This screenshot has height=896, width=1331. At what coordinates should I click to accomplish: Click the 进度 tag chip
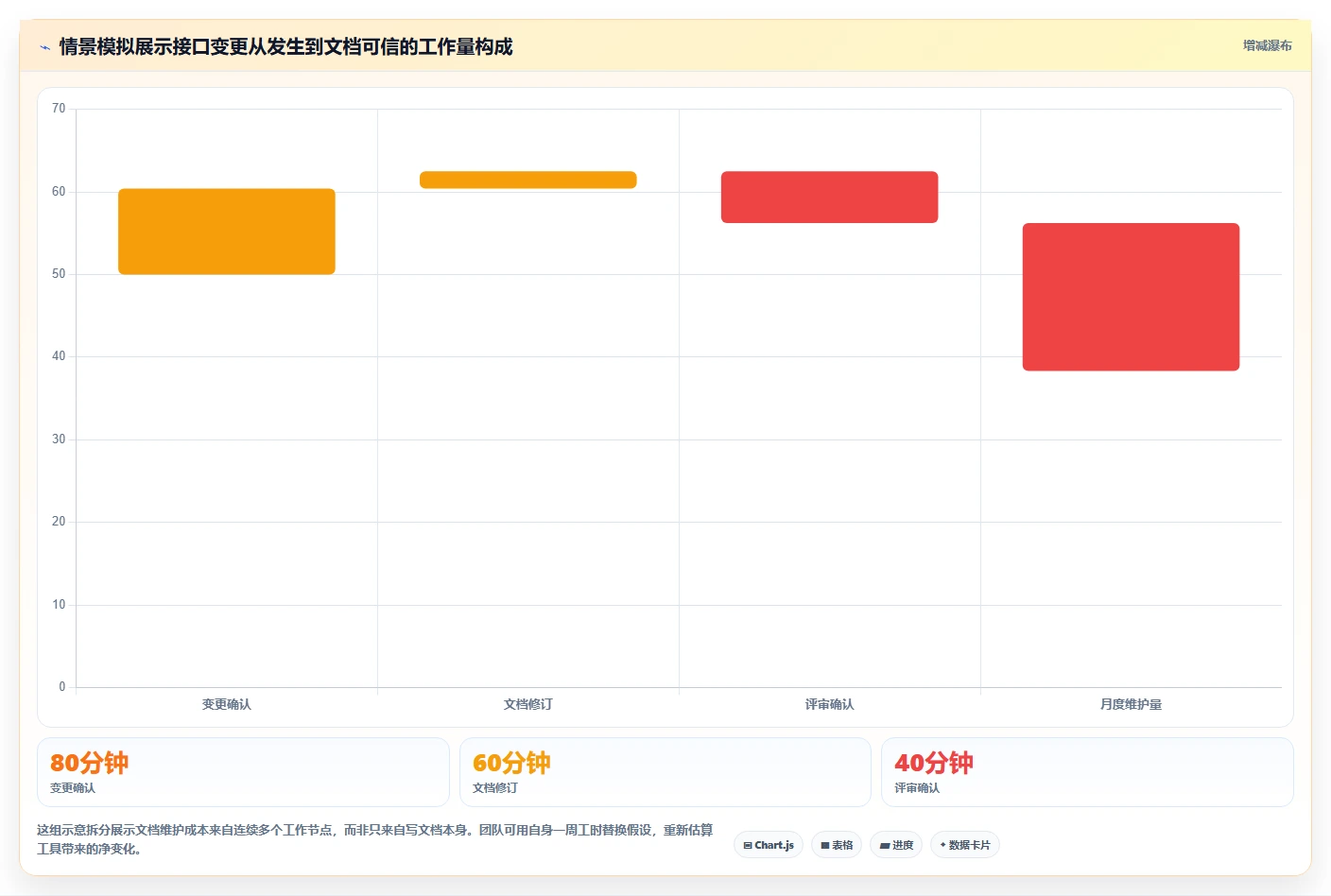(x=896, y=845)
